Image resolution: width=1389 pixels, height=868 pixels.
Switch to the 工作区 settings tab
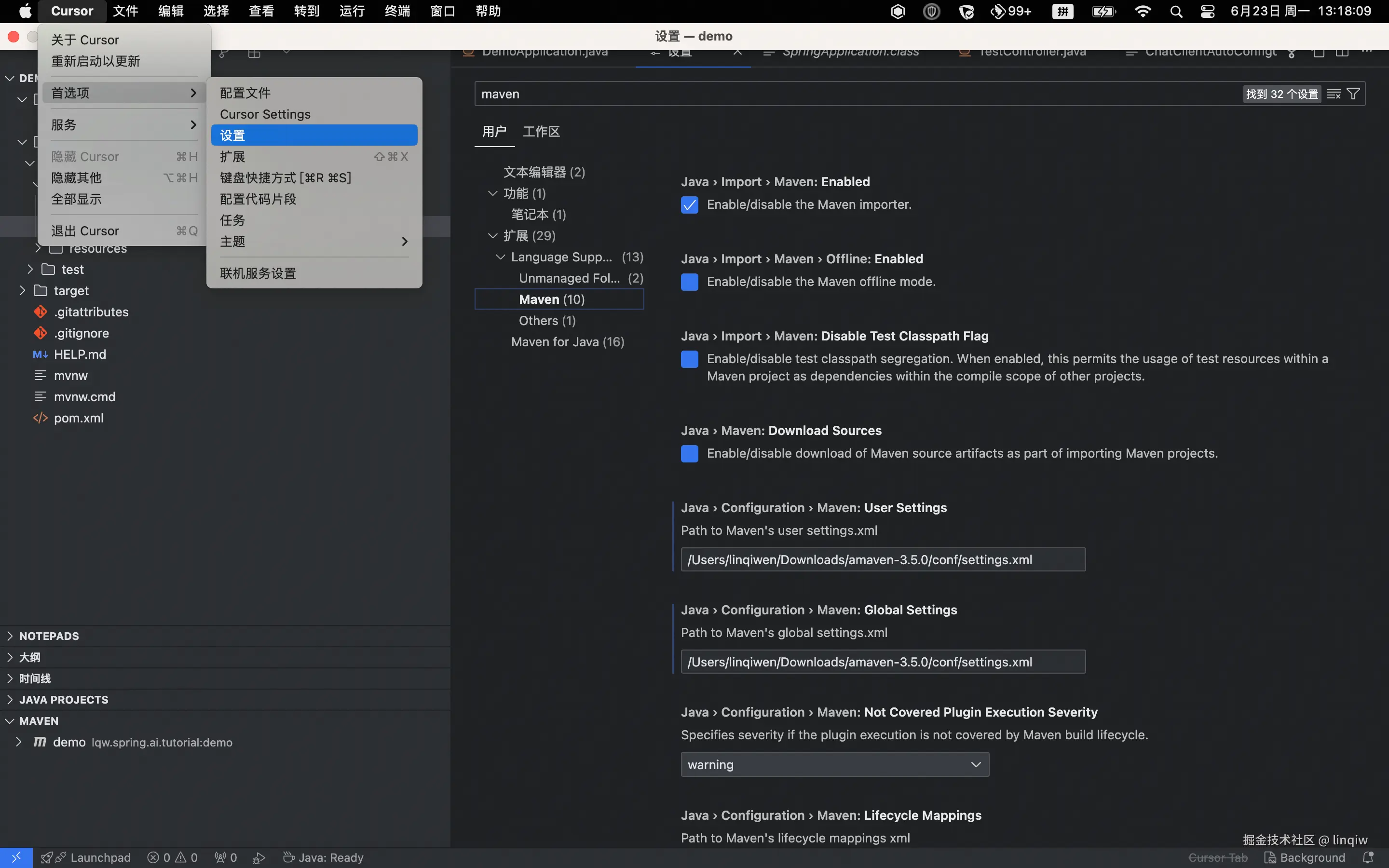coord(541,132)
